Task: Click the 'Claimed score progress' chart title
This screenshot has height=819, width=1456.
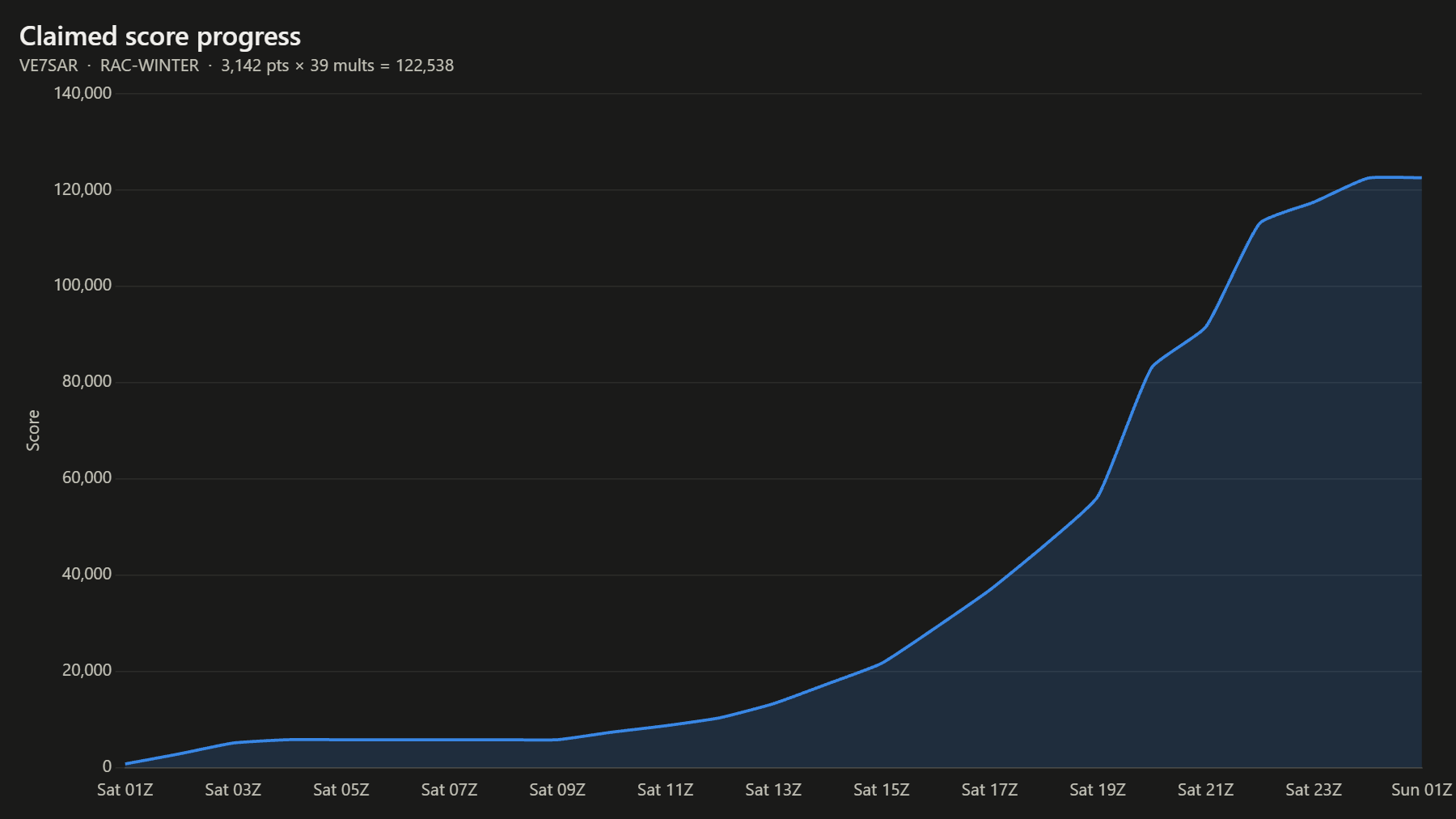Action: click(160, 36)
